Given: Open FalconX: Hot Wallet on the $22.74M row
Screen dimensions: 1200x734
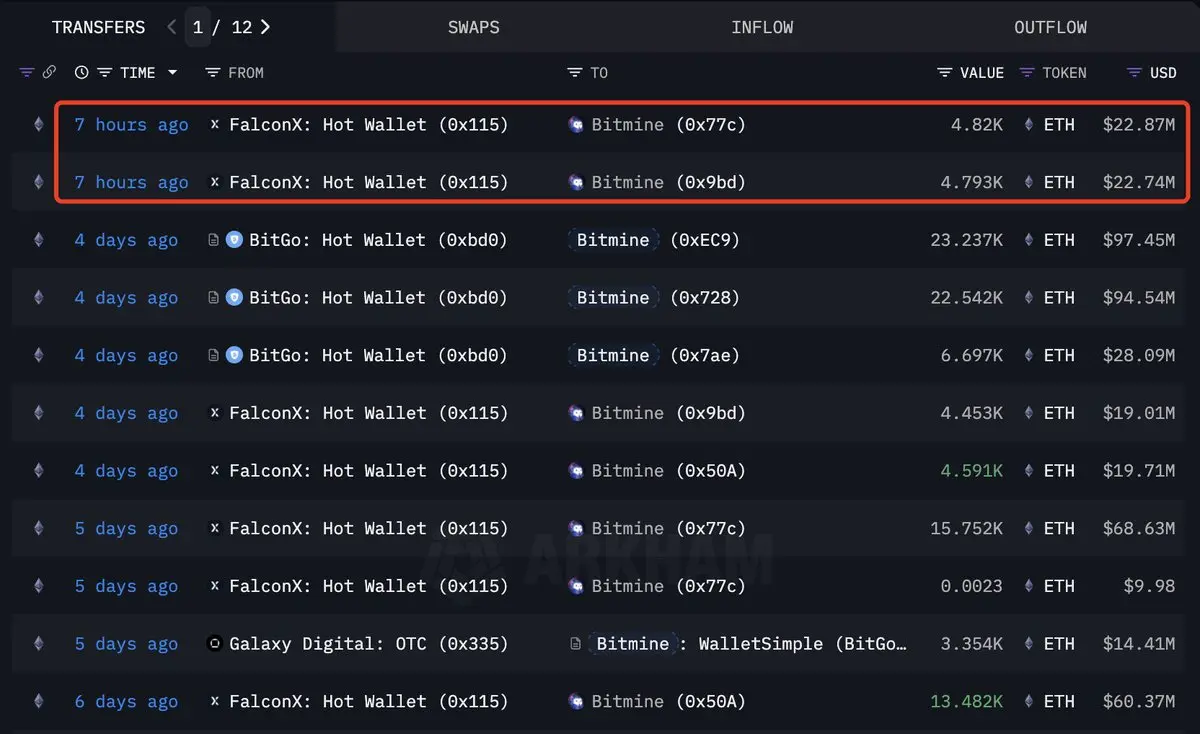Looking at the screenshot, I should click(369, 183).
